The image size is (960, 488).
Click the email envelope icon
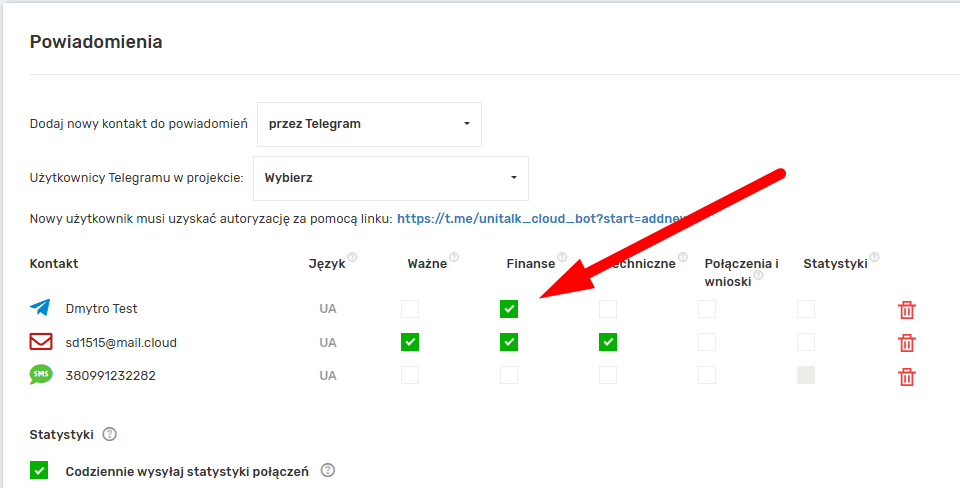(40, 343)
